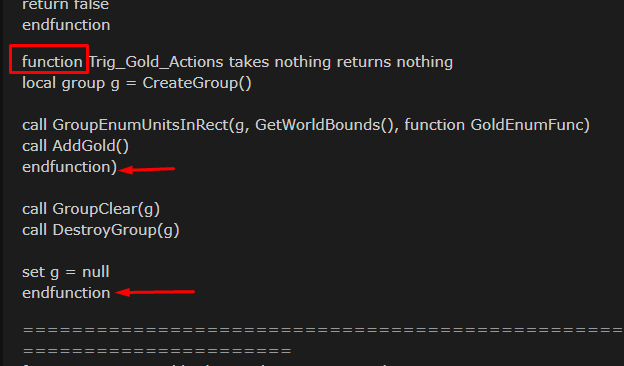Click 'GoldEnumFunc' argument text

(528, 125)
